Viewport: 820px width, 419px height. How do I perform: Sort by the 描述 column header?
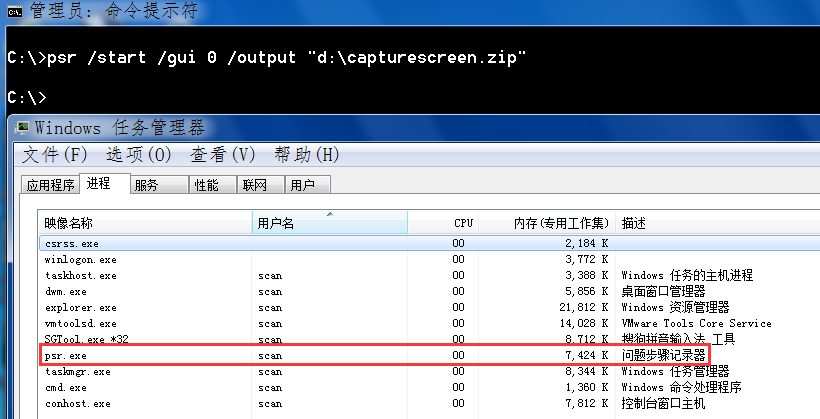coord(718,223)
